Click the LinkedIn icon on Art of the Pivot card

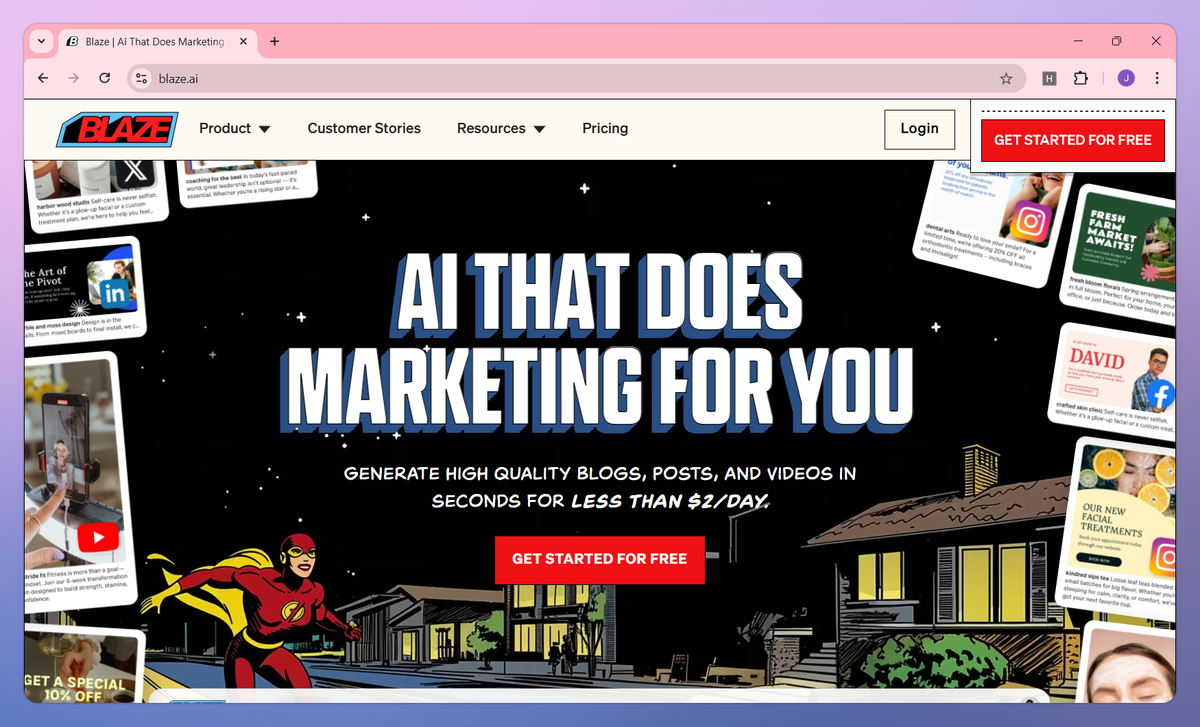pos(117,293)
